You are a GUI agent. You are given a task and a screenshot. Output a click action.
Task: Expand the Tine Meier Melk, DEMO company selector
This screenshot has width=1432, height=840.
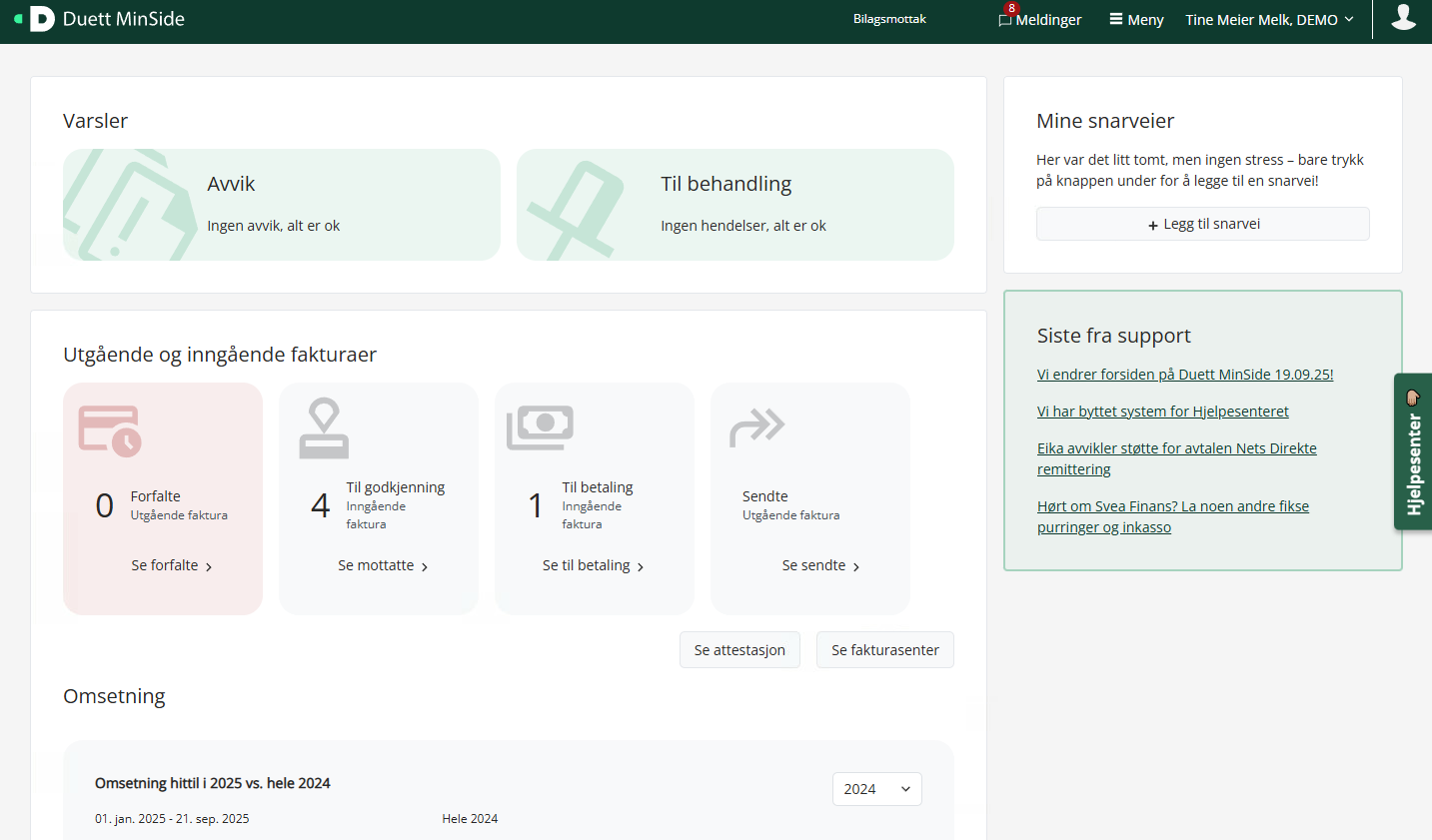[x=1268, y=18]
